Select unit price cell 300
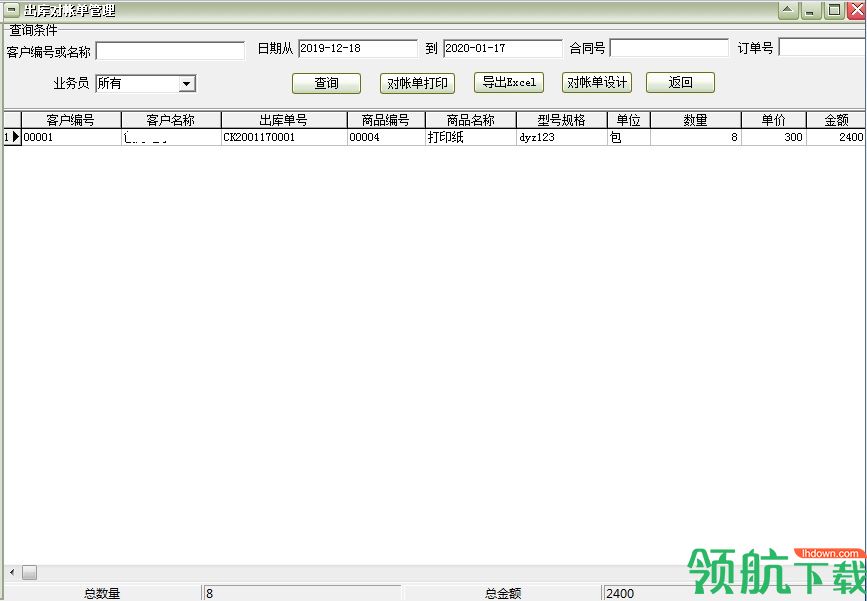Screen dimensions: 867x601 774,137
